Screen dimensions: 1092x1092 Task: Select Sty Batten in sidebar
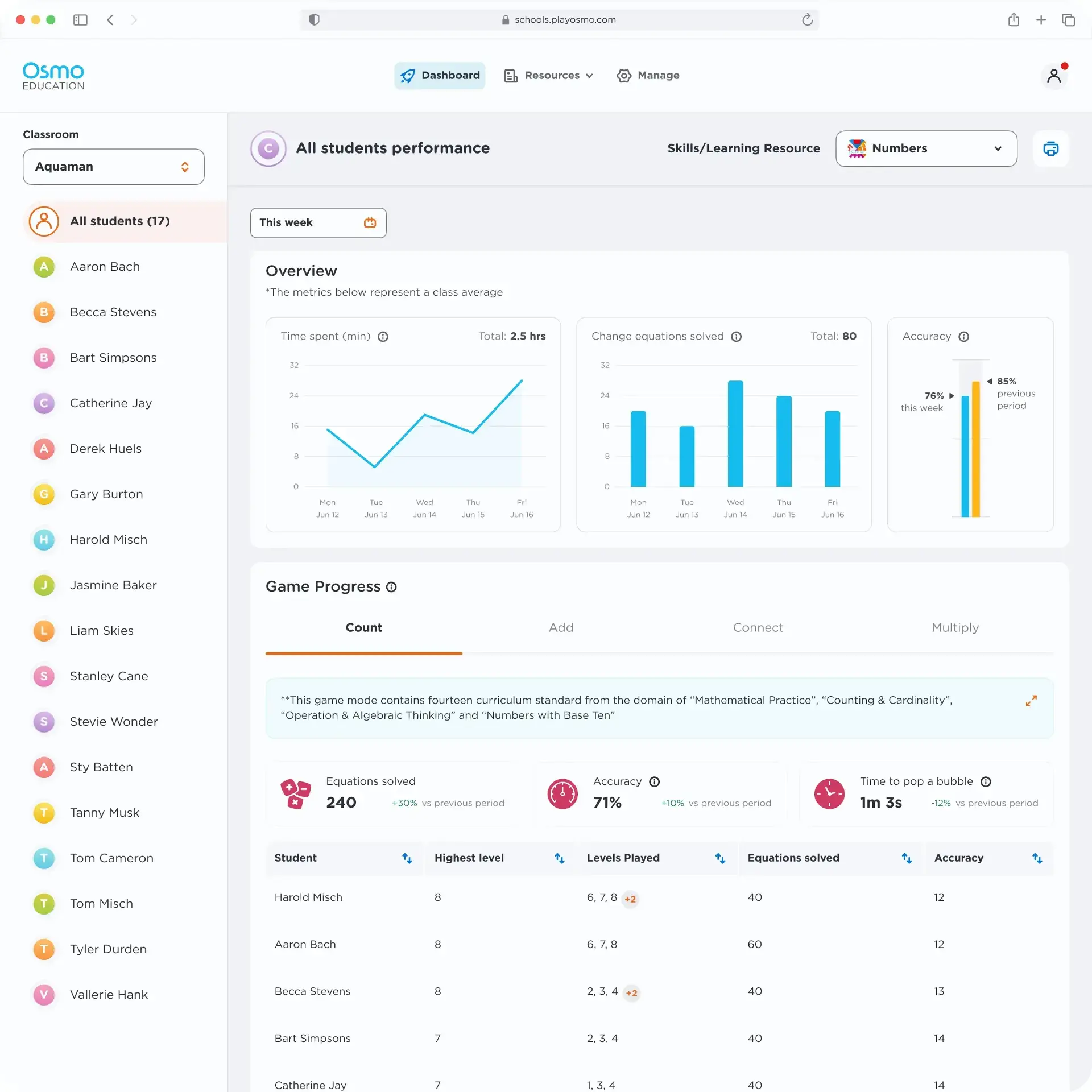[125, 767]
